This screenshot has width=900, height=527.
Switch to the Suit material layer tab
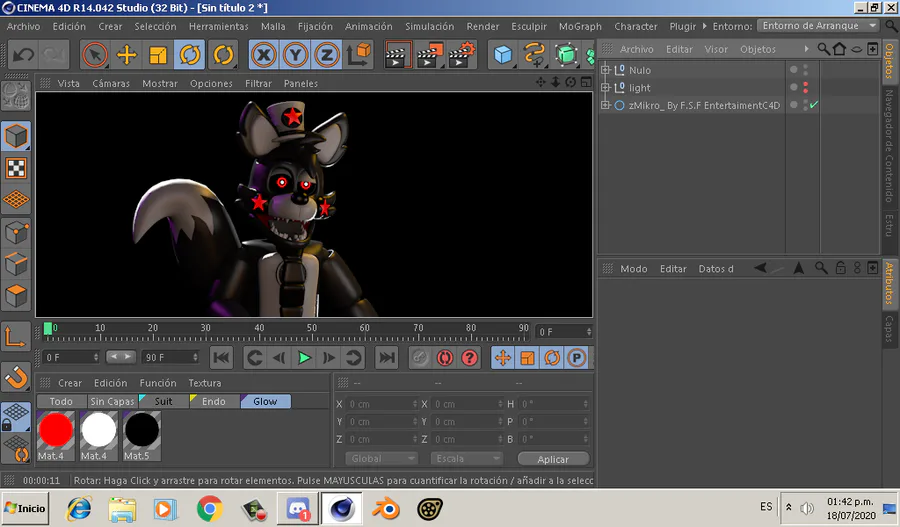(x=164, y=401)
